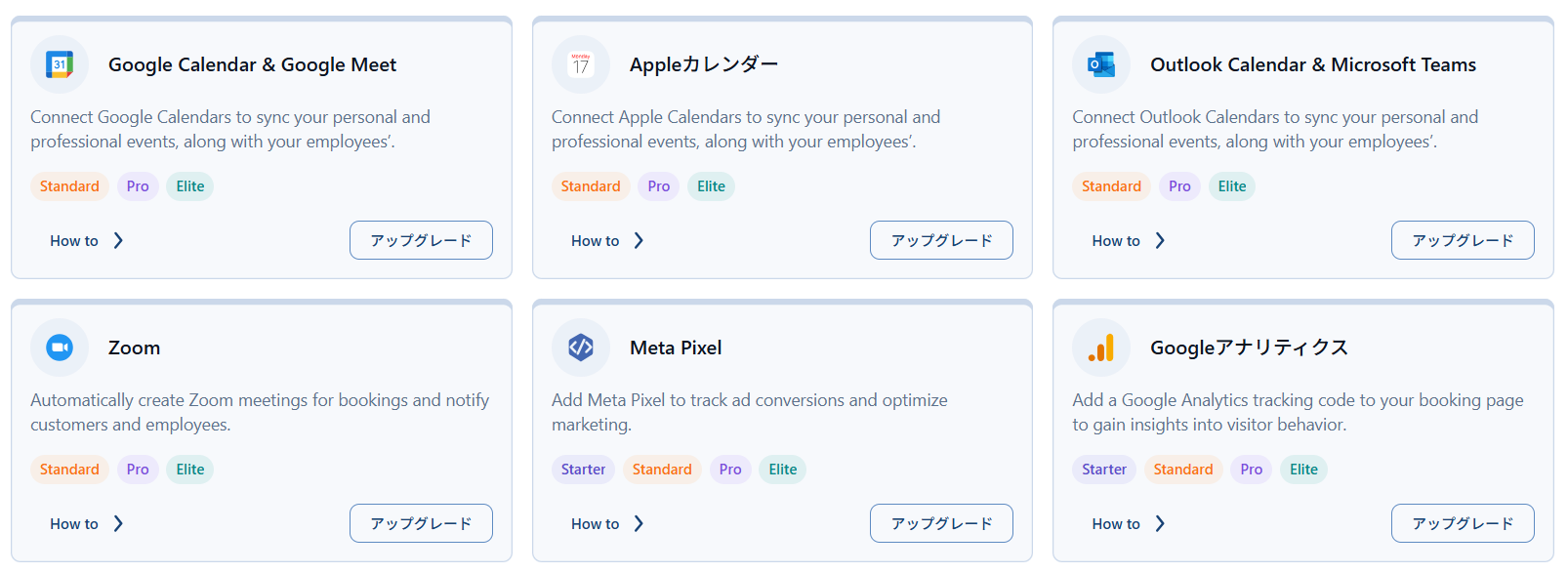This screenshot has height=573, width=1568.
Task: Click the Apple Calendar icon
Action: click(581, 64)
